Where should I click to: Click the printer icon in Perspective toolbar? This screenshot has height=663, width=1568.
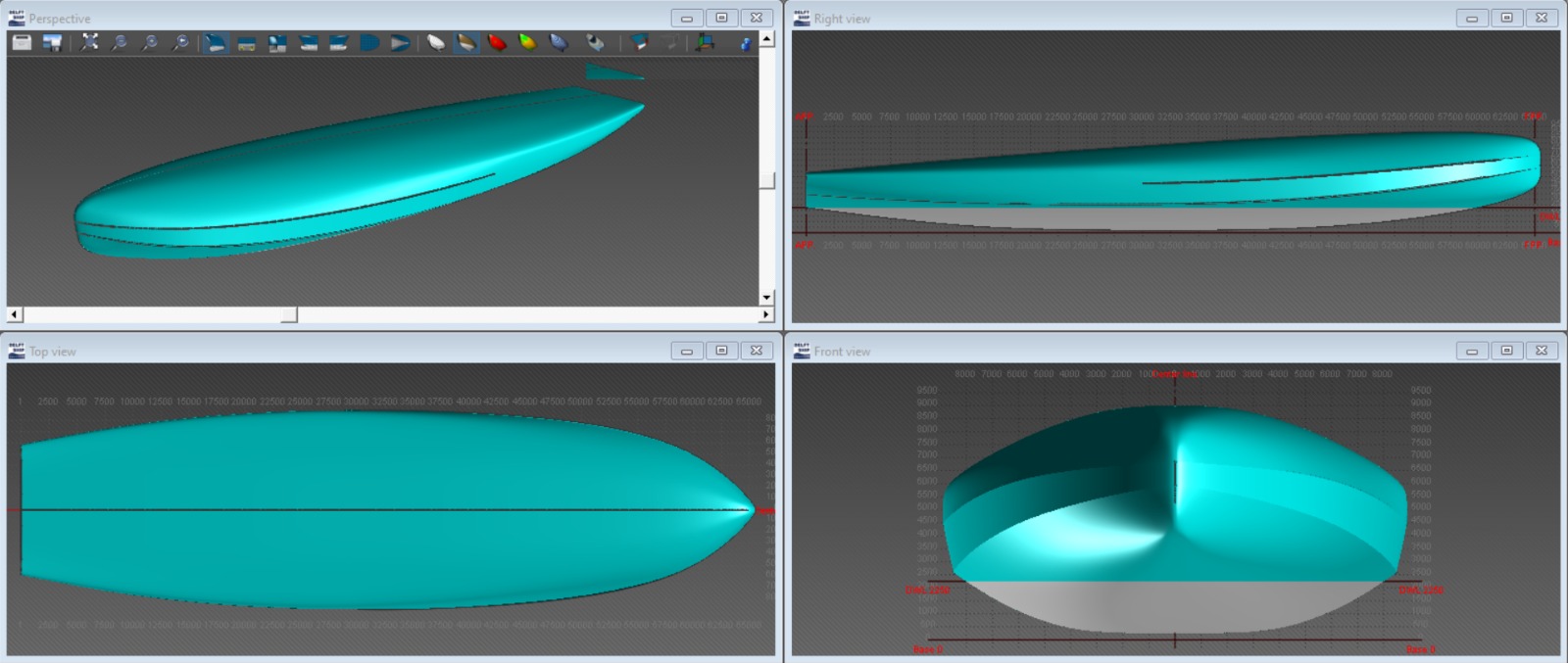[x=22, y=42]
